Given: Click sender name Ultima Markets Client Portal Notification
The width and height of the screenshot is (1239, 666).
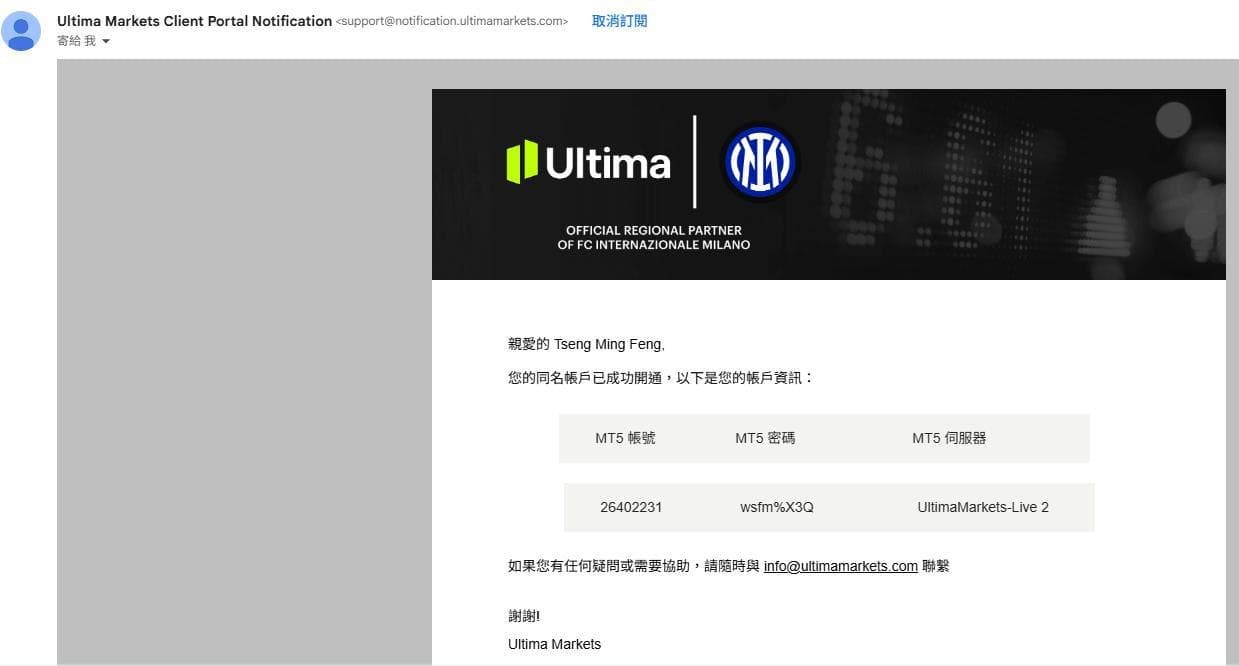Looking at the screenshot, I should 194,21.
